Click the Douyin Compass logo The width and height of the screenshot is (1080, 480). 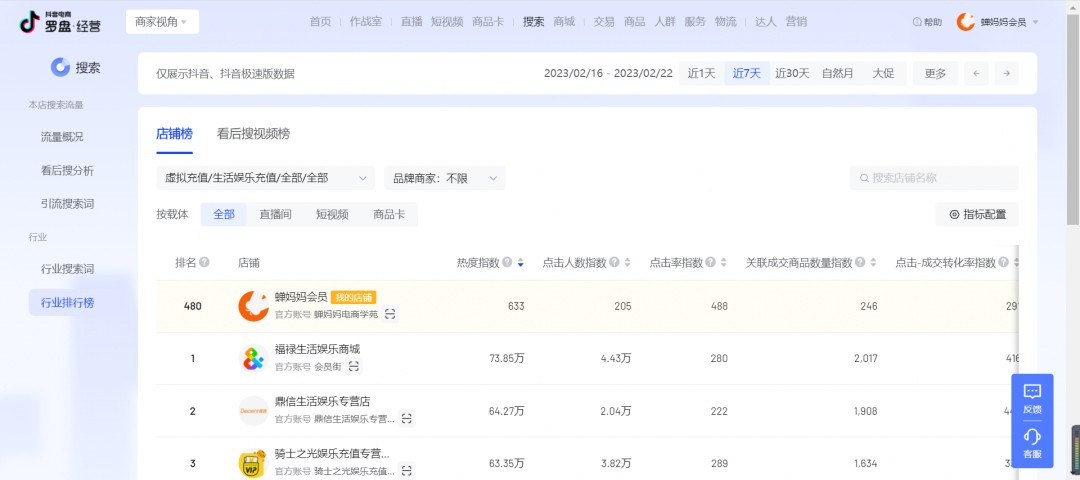pos(60,22)
